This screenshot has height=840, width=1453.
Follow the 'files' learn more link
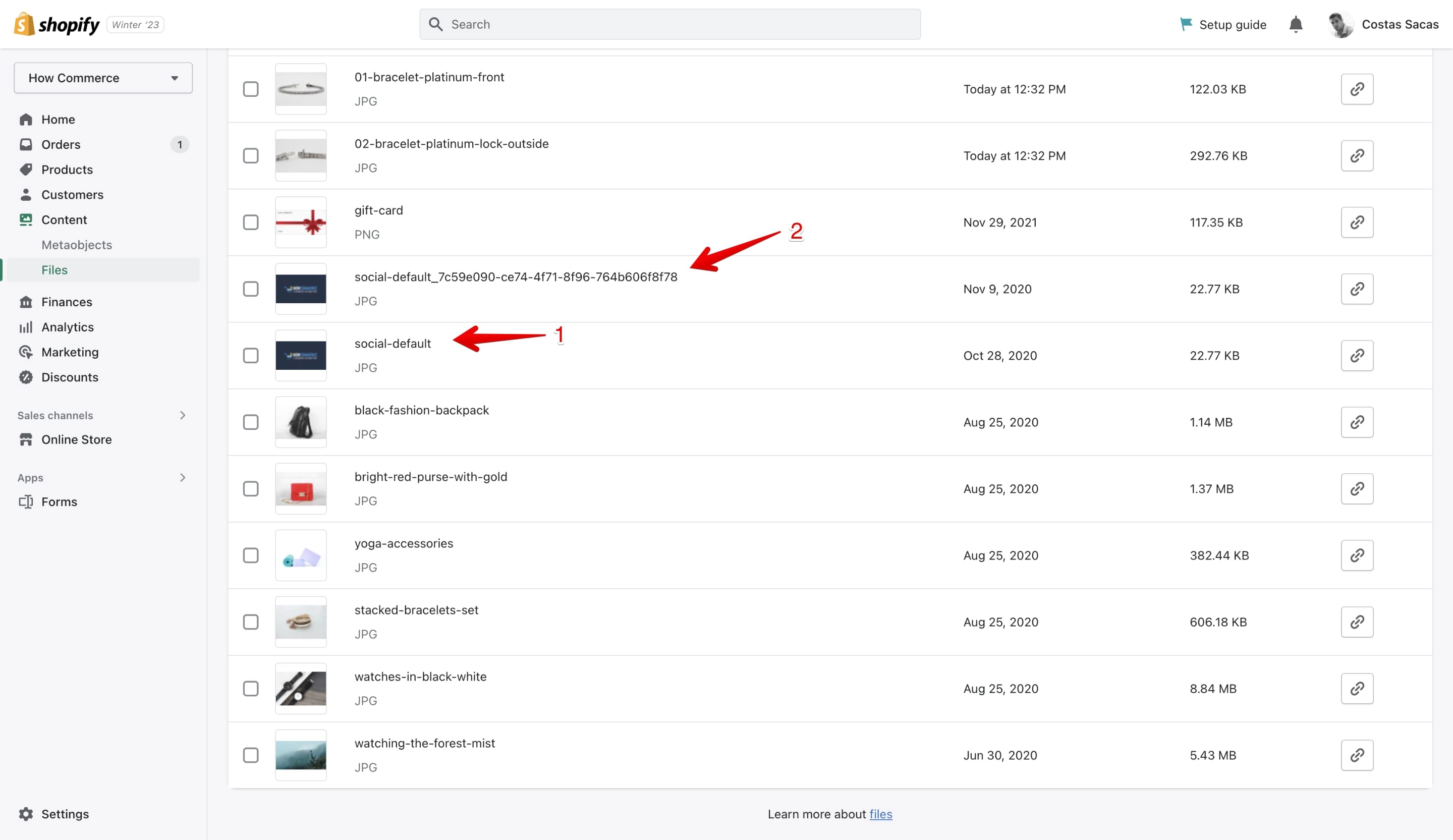tap(880, 813)
